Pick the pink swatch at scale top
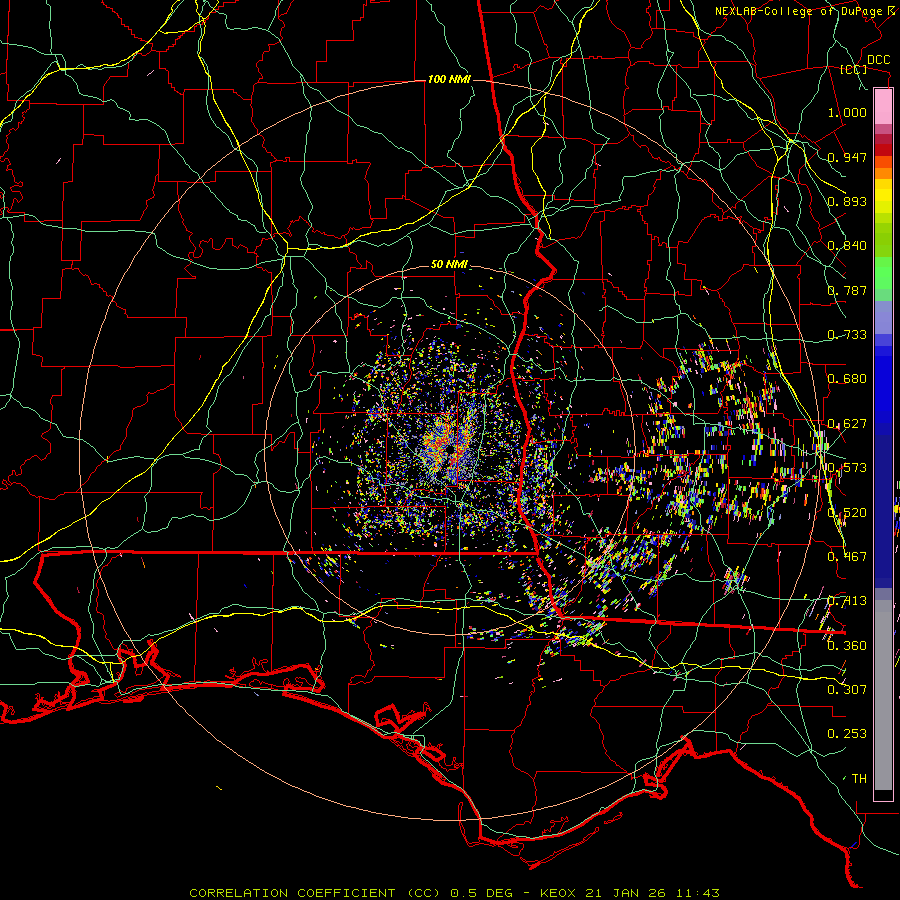 coord(883,106)
